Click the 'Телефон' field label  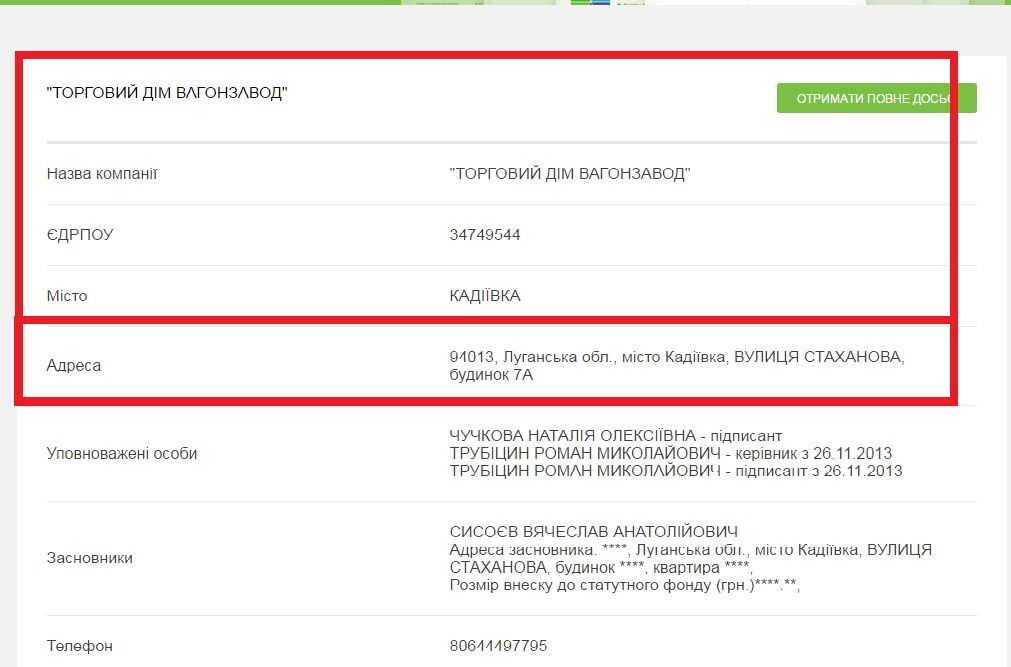click(80, 646)
